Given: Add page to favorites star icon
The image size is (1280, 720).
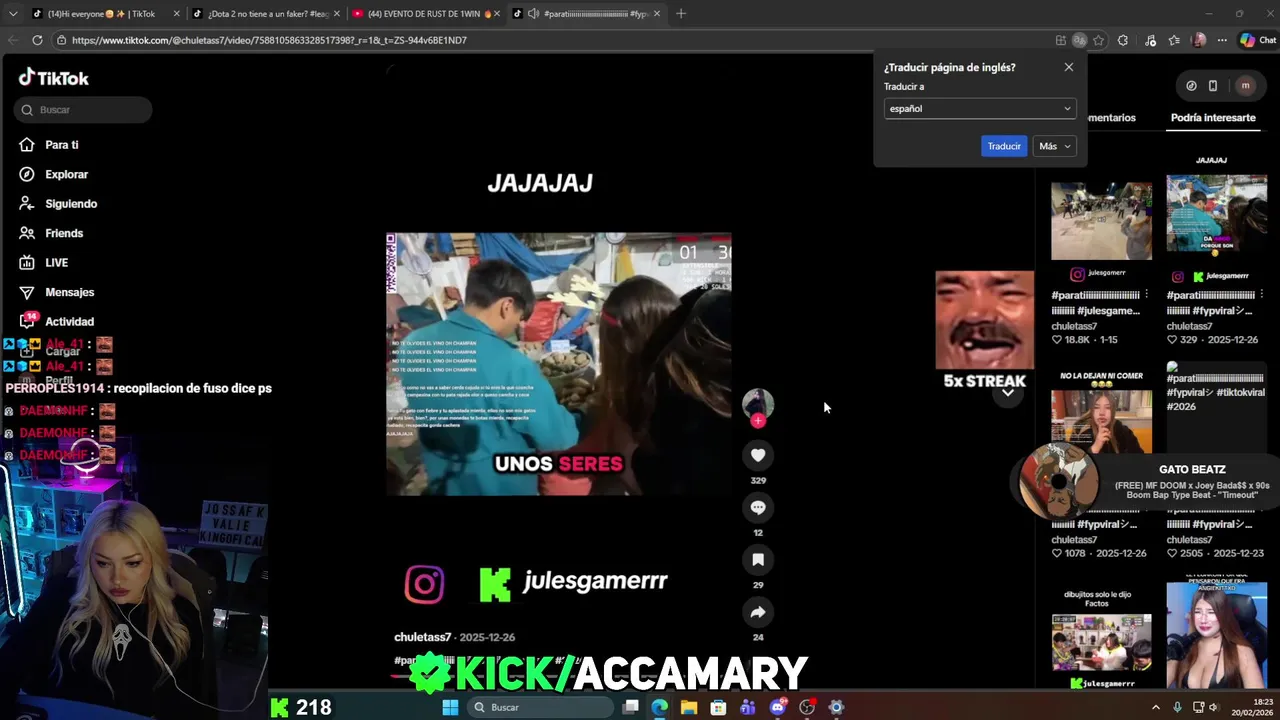Looking at the screenshot, I should [x=1098, y=40].
